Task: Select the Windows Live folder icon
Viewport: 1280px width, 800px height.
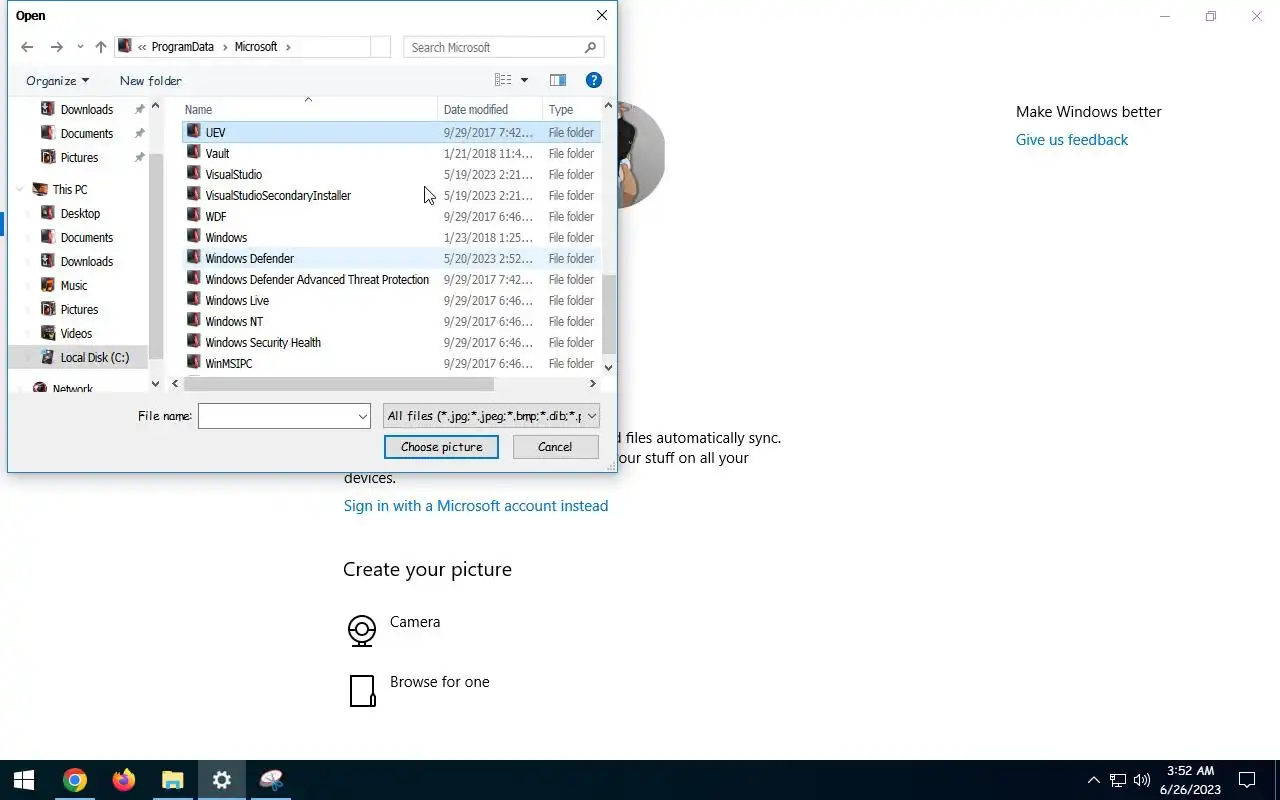Action: [194, 300]
